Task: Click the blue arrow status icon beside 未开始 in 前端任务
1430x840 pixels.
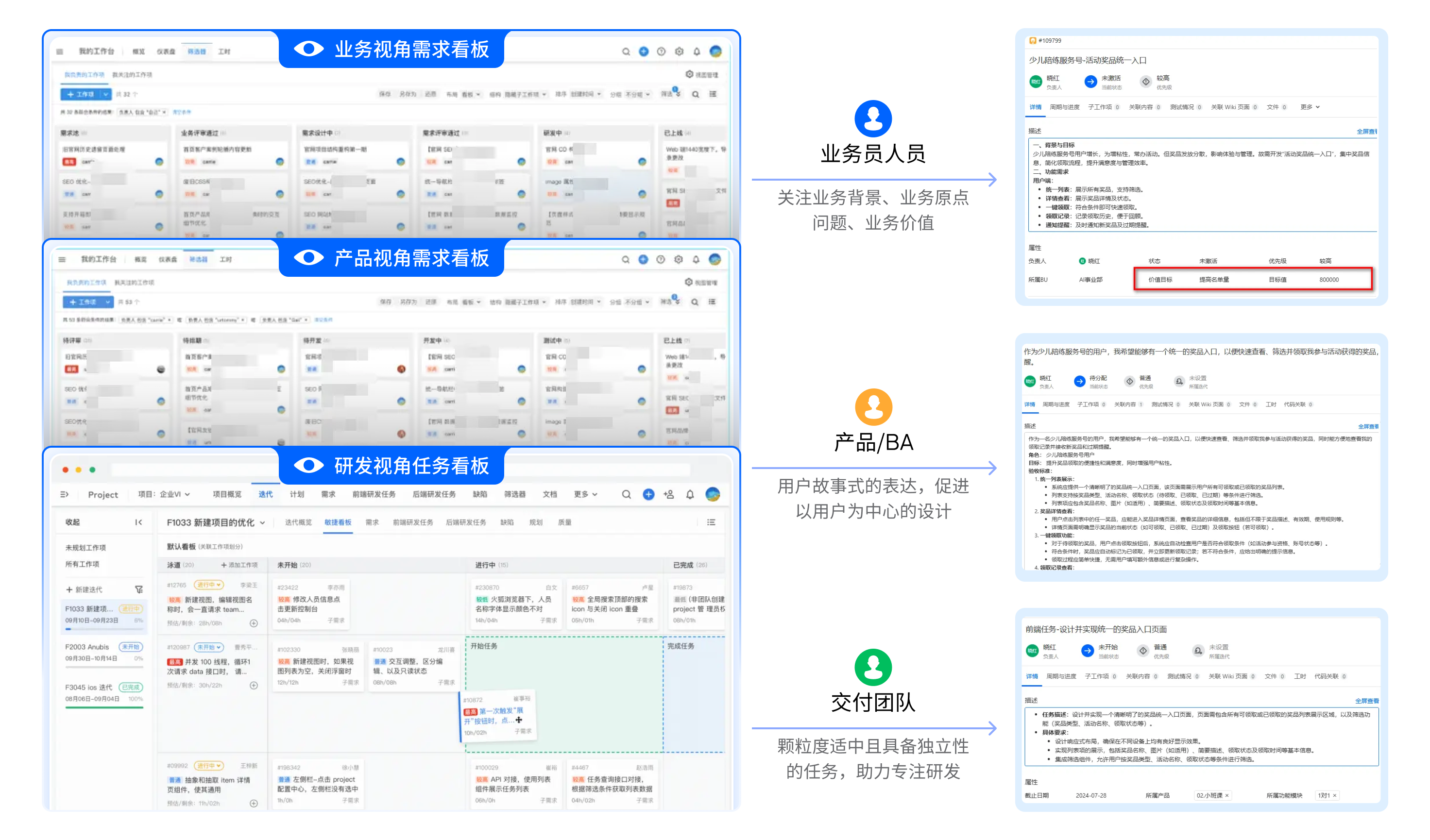Action: click(1087, 651)
